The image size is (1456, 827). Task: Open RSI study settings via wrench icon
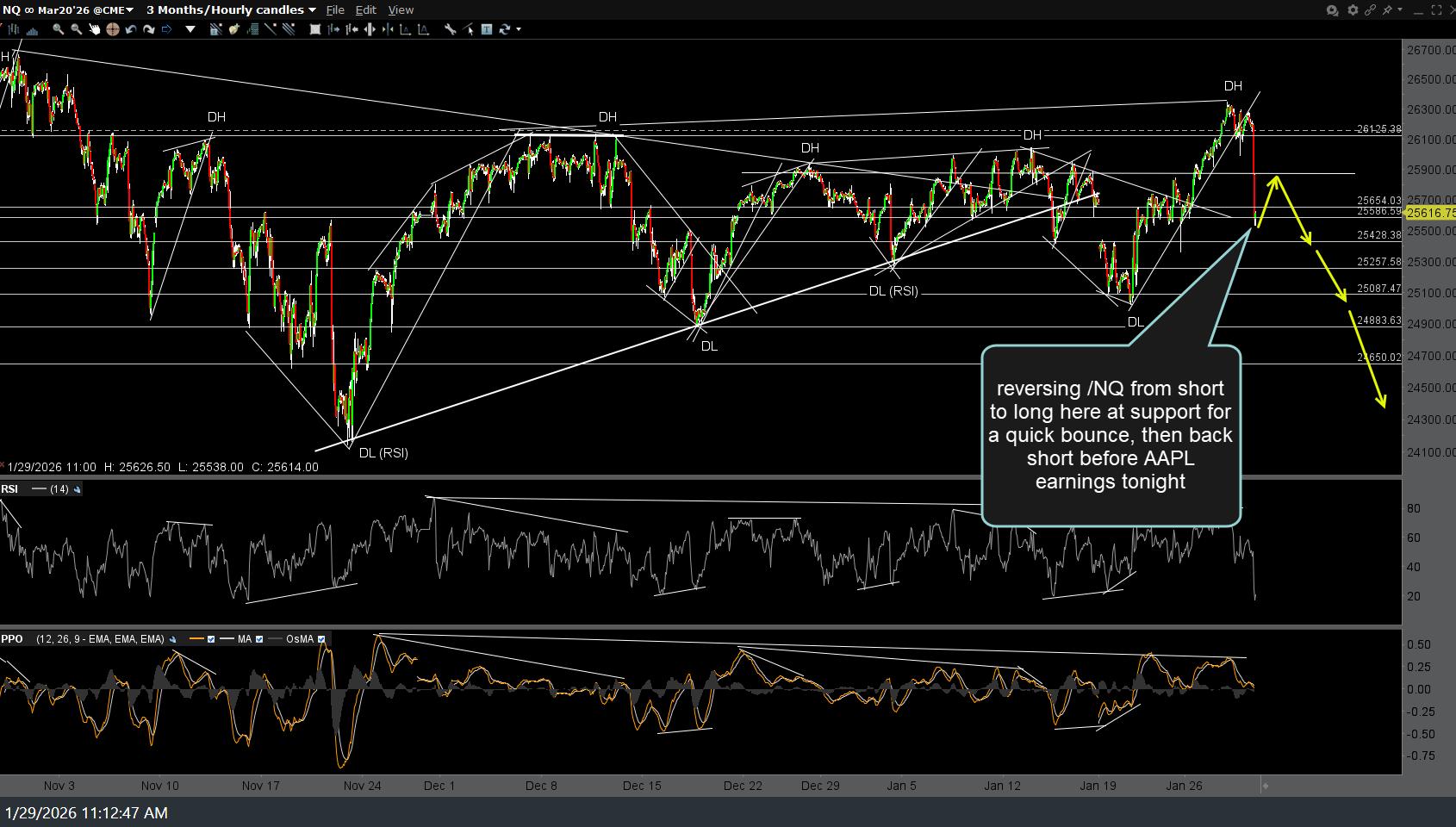pyautogui.click(x=77, y=490)
